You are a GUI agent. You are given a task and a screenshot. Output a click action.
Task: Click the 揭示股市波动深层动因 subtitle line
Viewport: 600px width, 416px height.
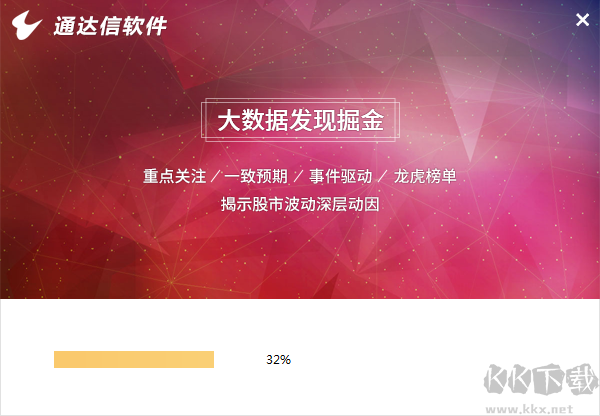pyautogui.click(x=300, y=205)
